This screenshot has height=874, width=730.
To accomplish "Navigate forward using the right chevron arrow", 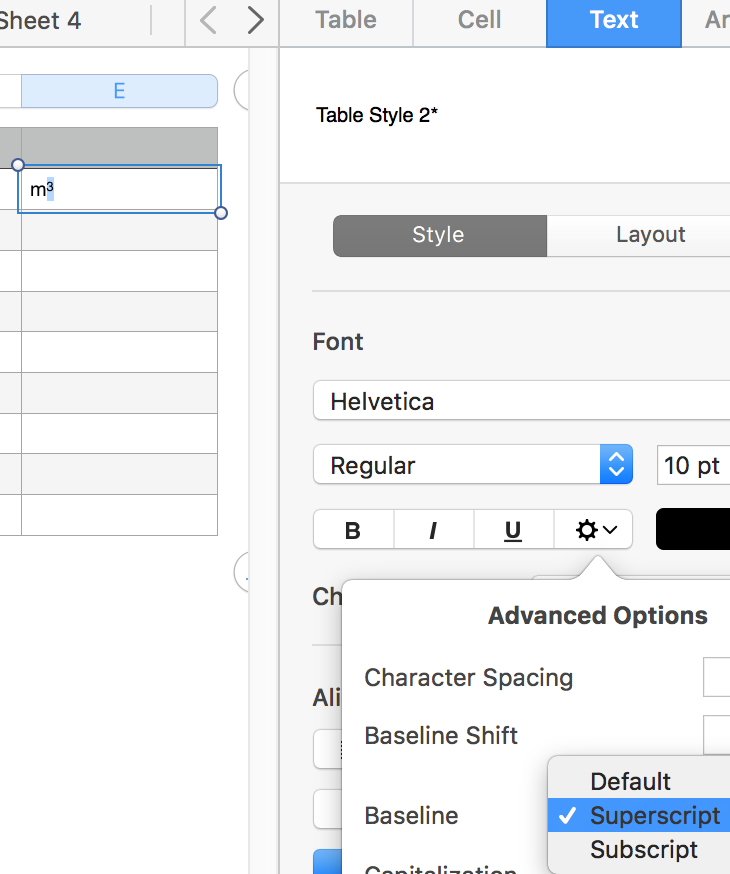I will pyautogui.click(x=255, y=18).
